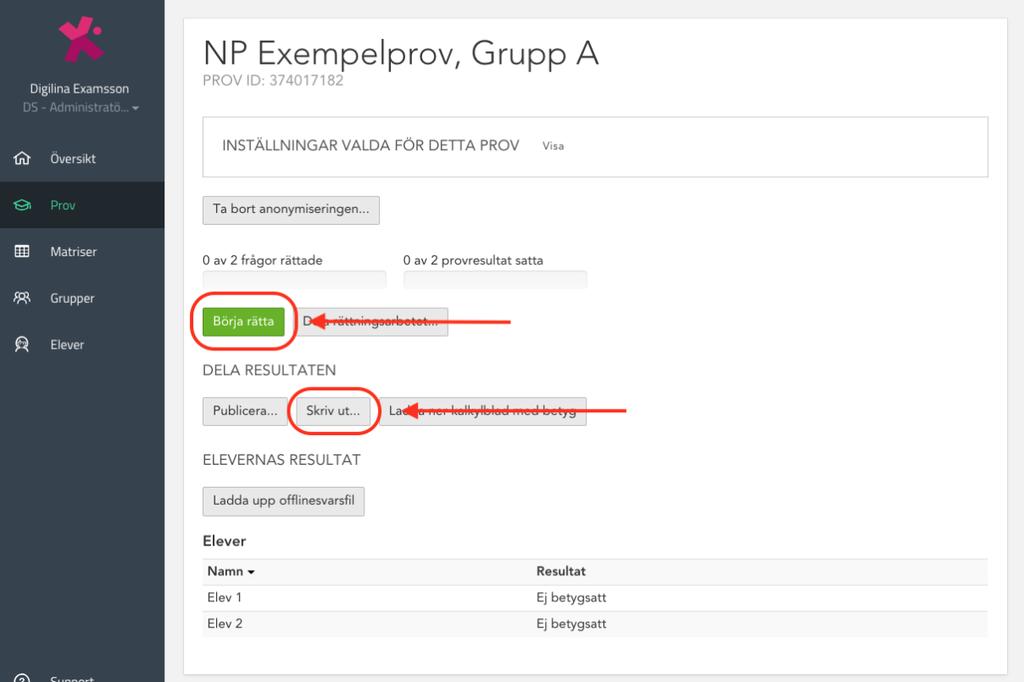Screen dimensions: 1024x682
Task: Click Ladda upp offlinesvarsfil button
Action: pos(283,501)
